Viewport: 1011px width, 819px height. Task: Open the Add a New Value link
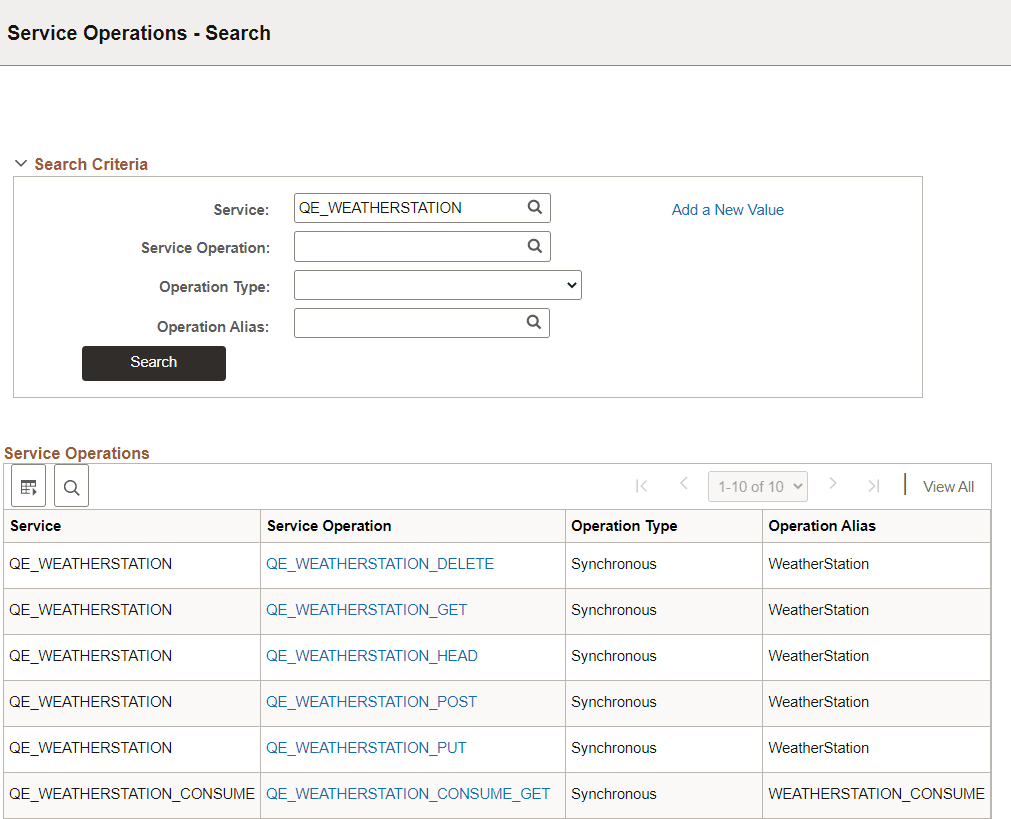coord(727,210)
